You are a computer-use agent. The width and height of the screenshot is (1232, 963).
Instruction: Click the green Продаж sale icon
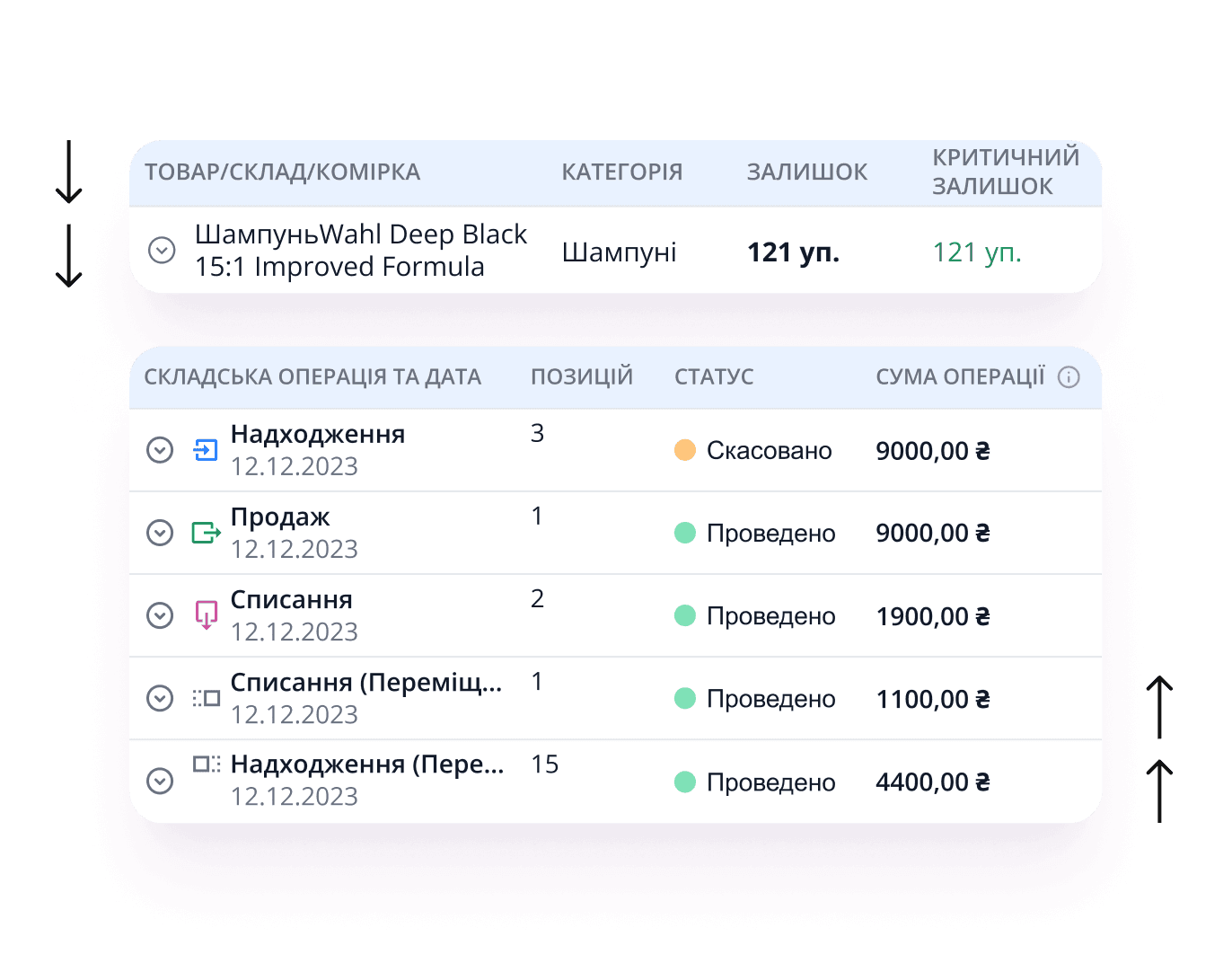(x=206, y=533)
